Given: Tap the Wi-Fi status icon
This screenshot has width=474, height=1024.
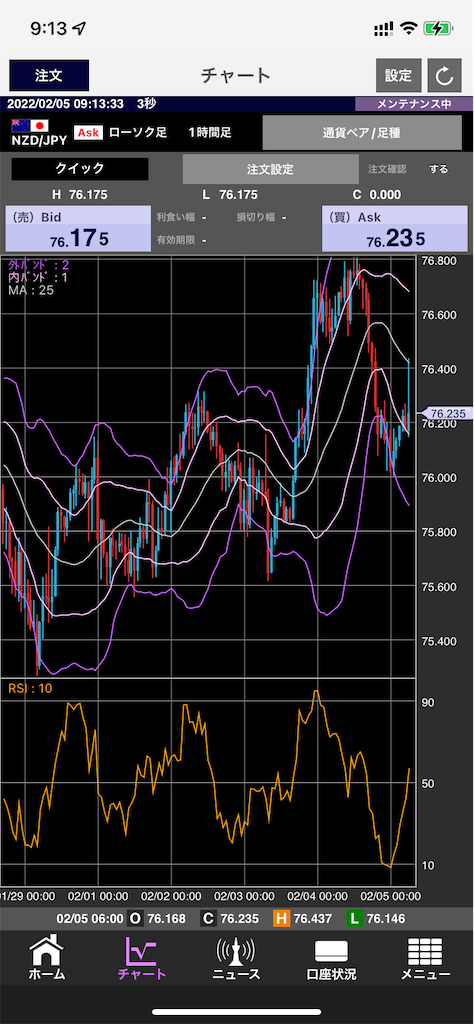Looking at the screenshot, I should (x=409, y=28).
